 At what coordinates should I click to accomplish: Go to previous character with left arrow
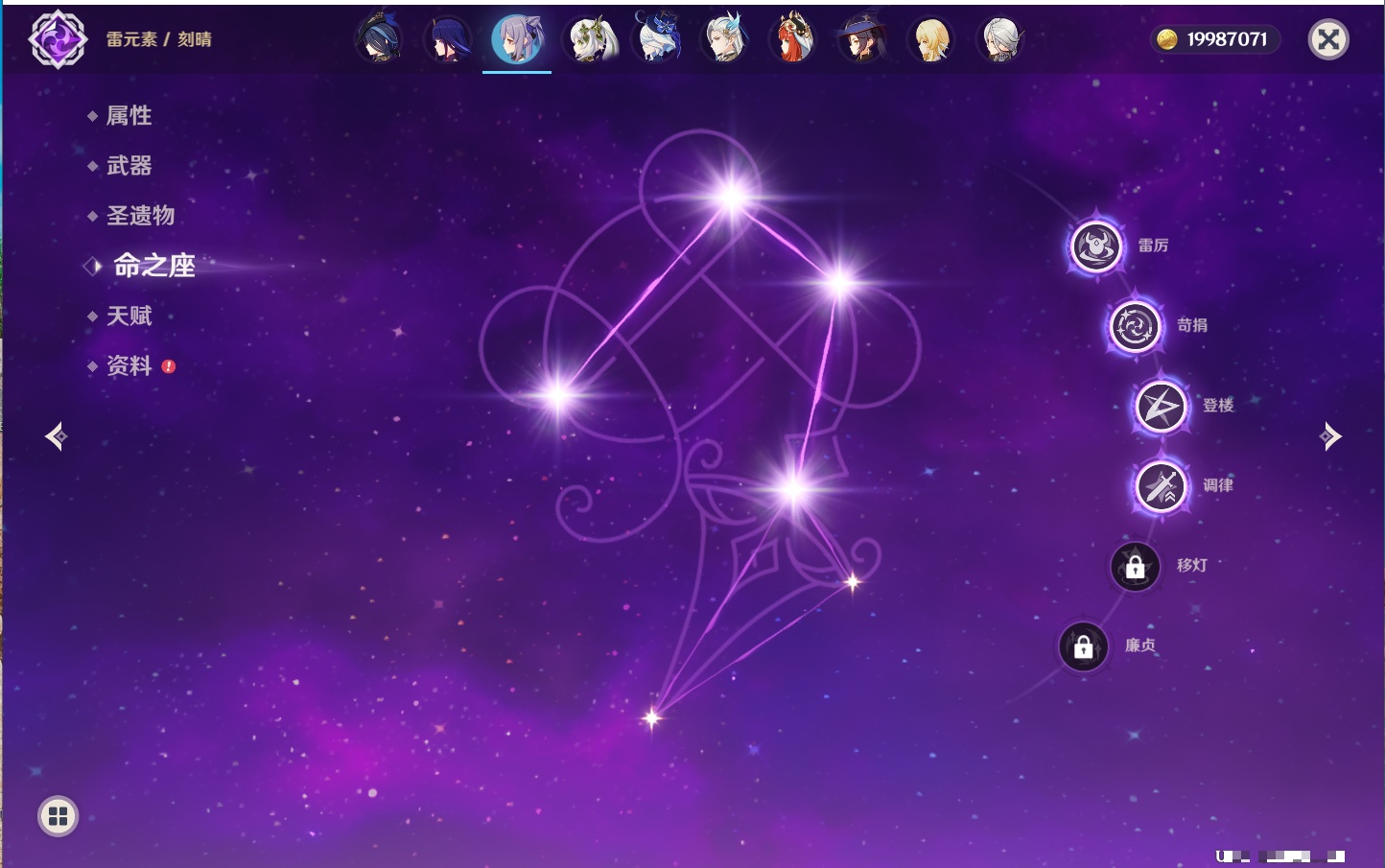coord(56,436)
